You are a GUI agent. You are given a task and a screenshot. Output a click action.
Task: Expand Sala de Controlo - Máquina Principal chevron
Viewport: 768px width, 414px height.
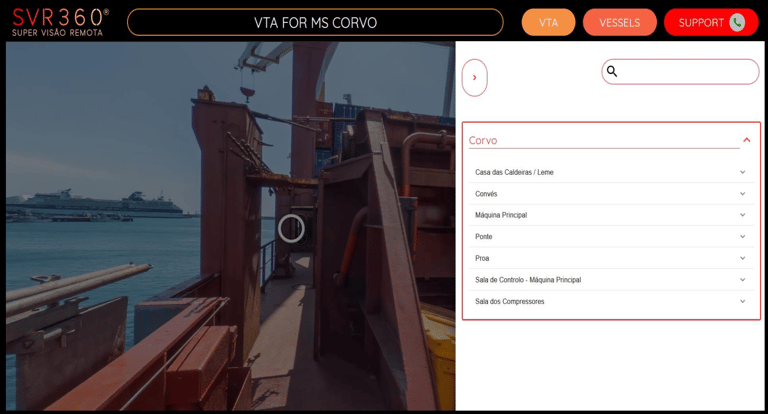pyautogui.click(x=743, y=280)
